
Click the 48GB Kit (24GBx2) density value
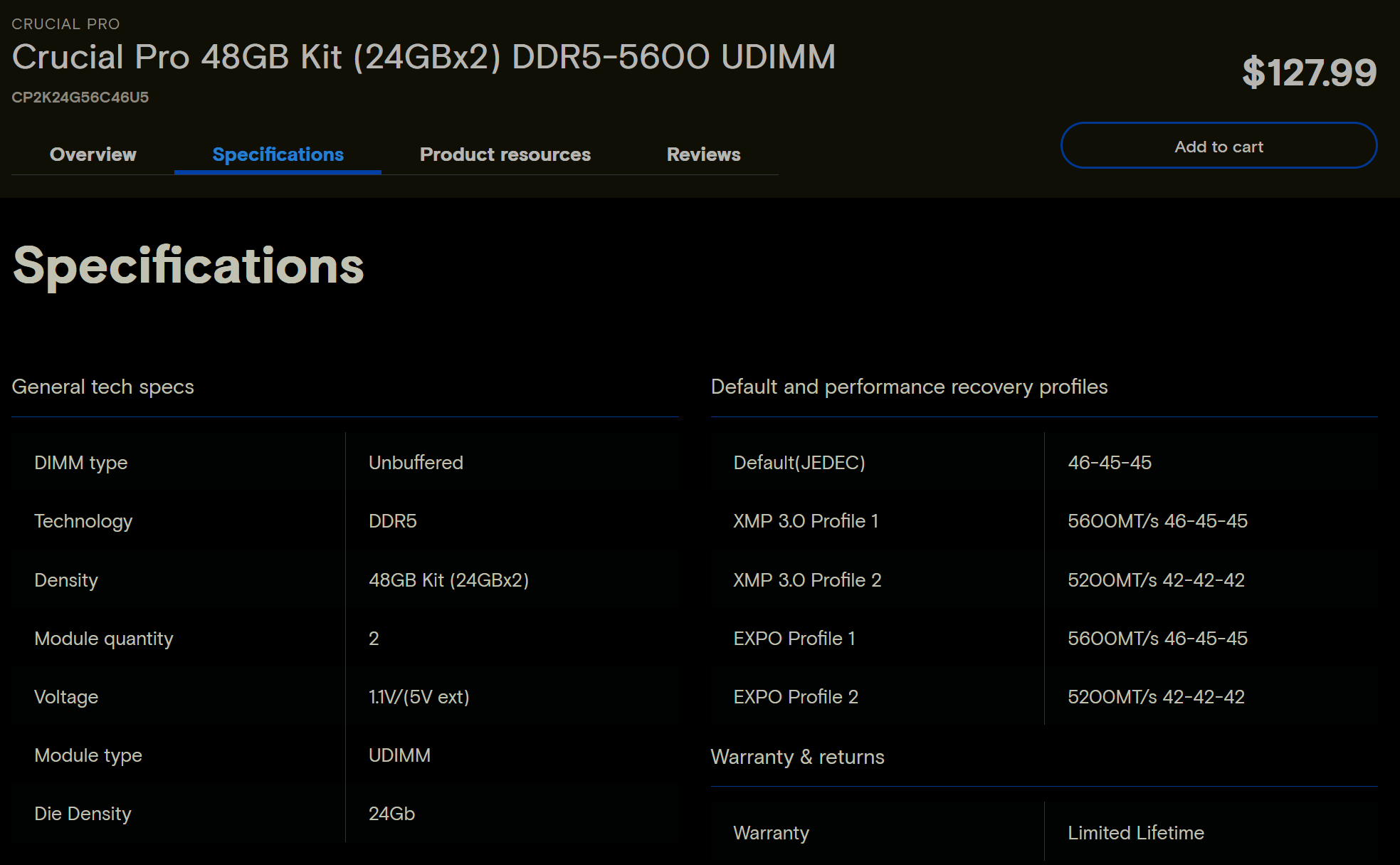tap(449, 580)
